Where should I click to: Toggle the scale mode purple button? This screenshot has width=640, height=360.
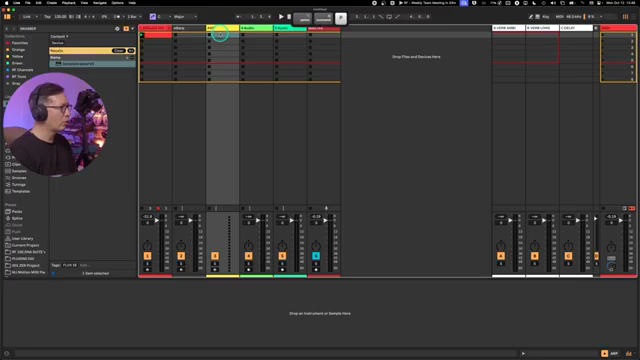(153, 17)
